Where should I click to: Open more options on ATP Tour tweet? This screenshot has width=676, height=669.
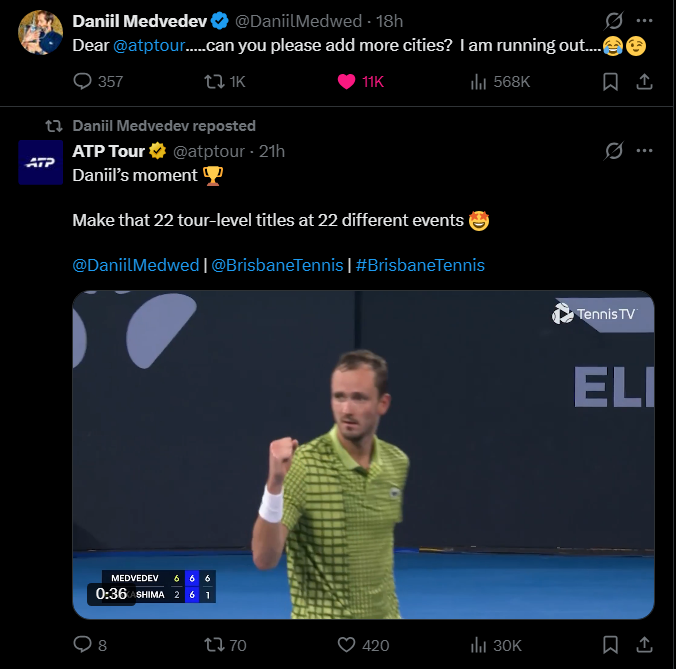(x=645, y=151)
